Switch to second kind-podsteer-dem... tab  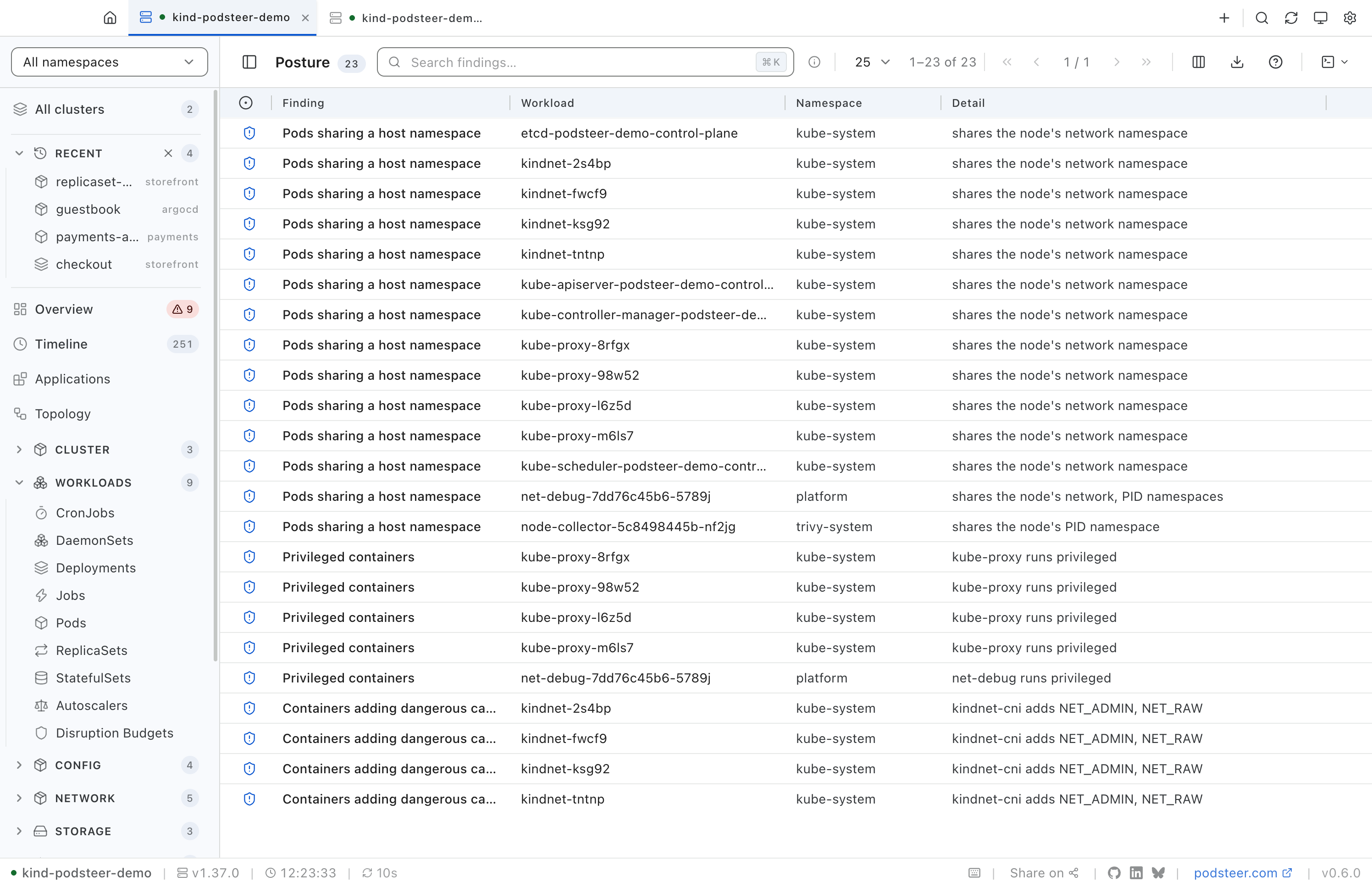coord(406,18)
